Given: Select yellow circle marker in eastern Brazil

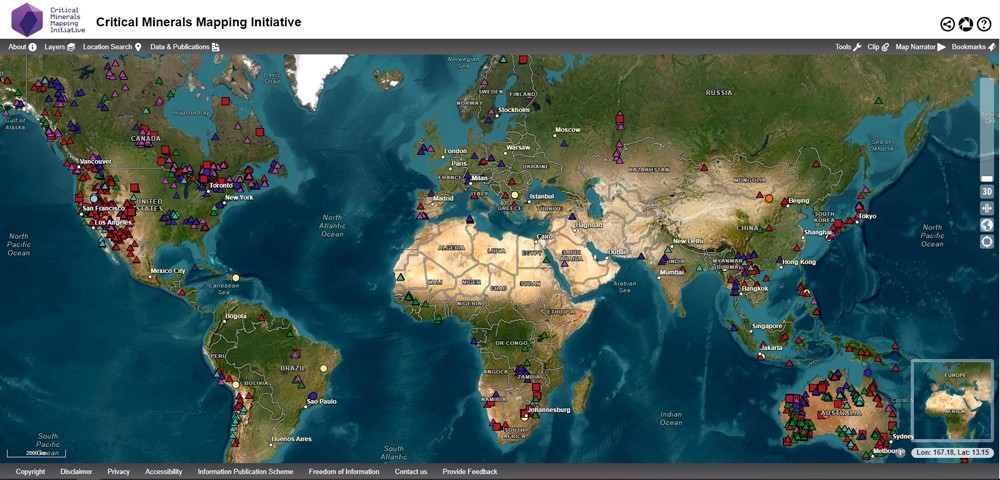Looking at the screenshot, I should pyautogui.click(x=323, y=368).
